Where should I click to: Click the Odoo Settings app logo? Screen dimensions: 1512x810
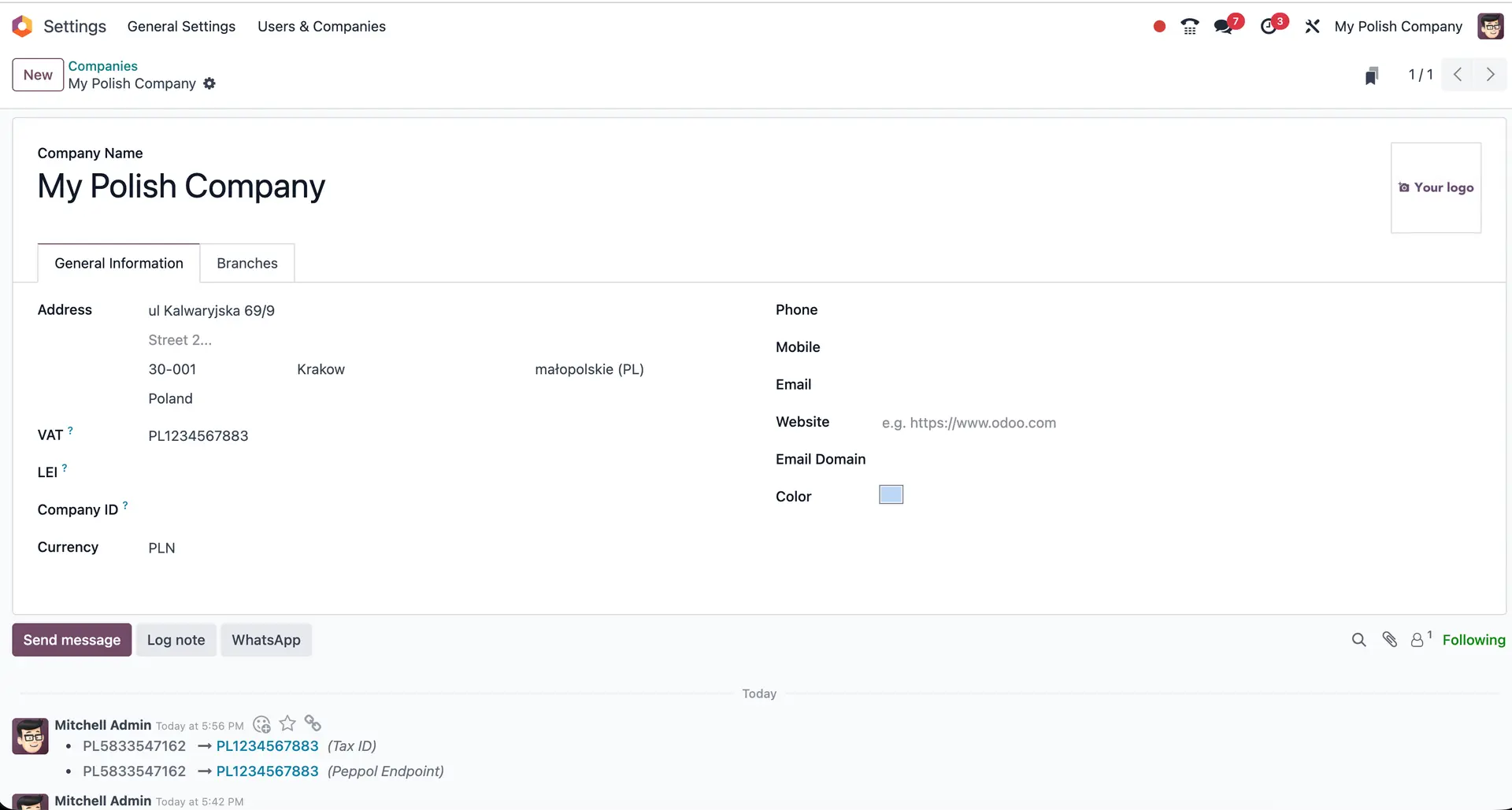click(x=22, y=26)
